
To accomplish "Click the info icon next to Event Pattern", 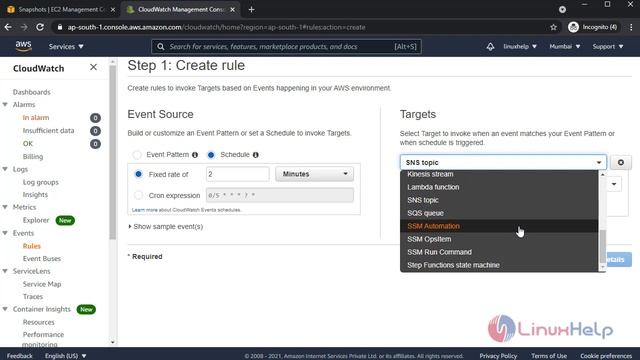I will click(195, 155).
